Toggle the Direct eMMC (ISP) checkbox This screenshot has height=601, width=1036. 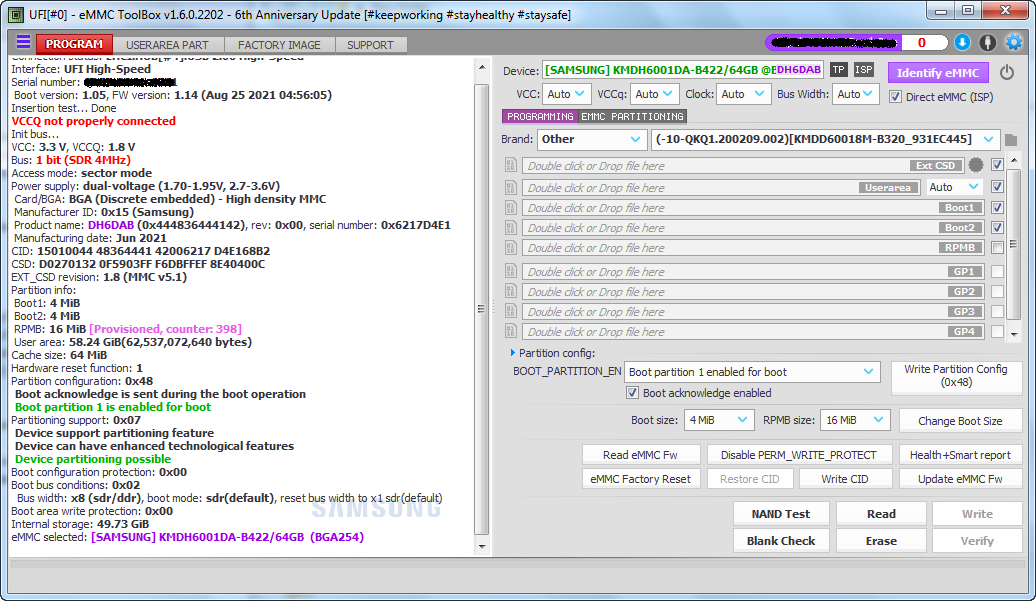[895, 97]
